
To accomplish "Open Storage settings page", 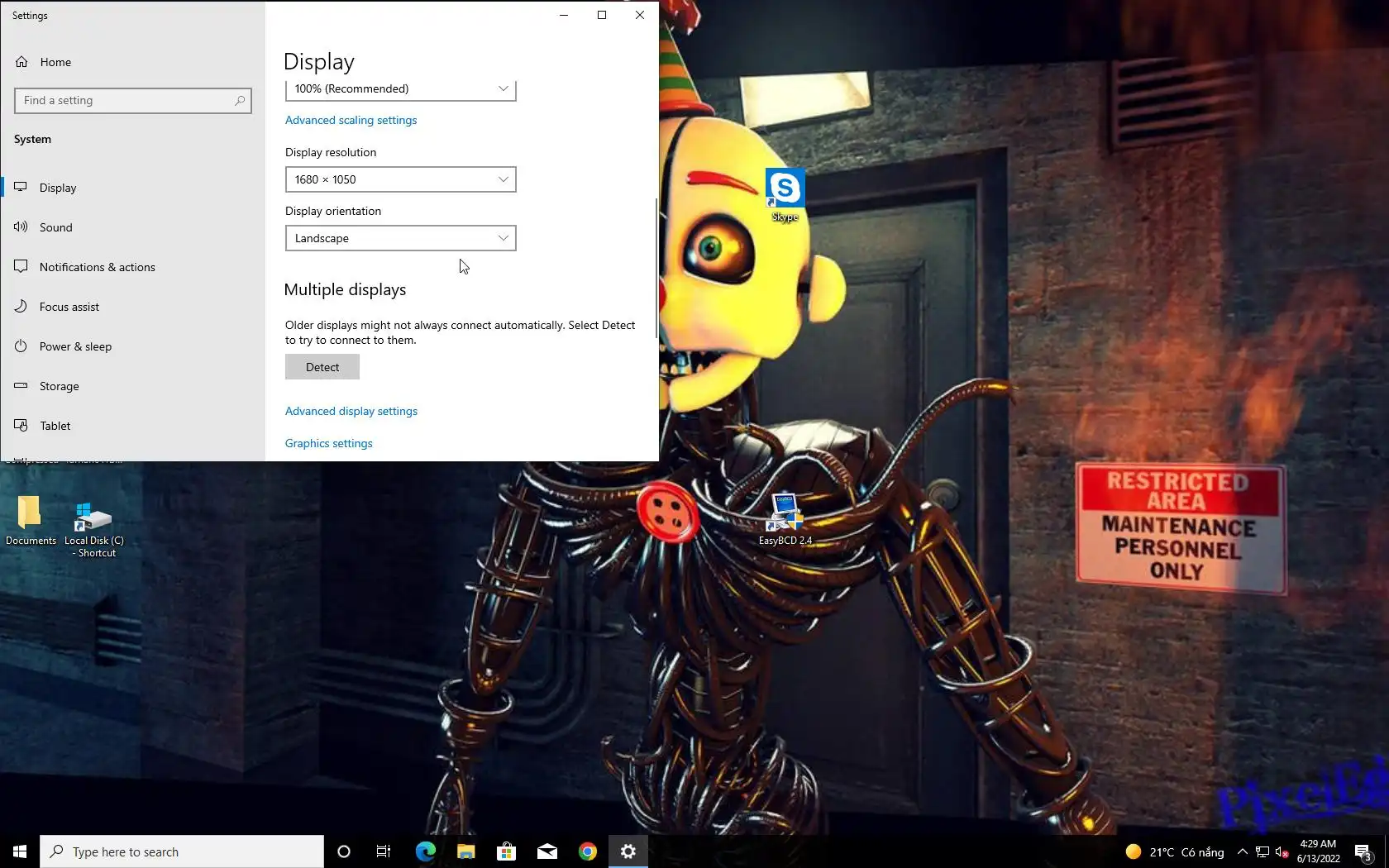I will (x=132, y=386).
